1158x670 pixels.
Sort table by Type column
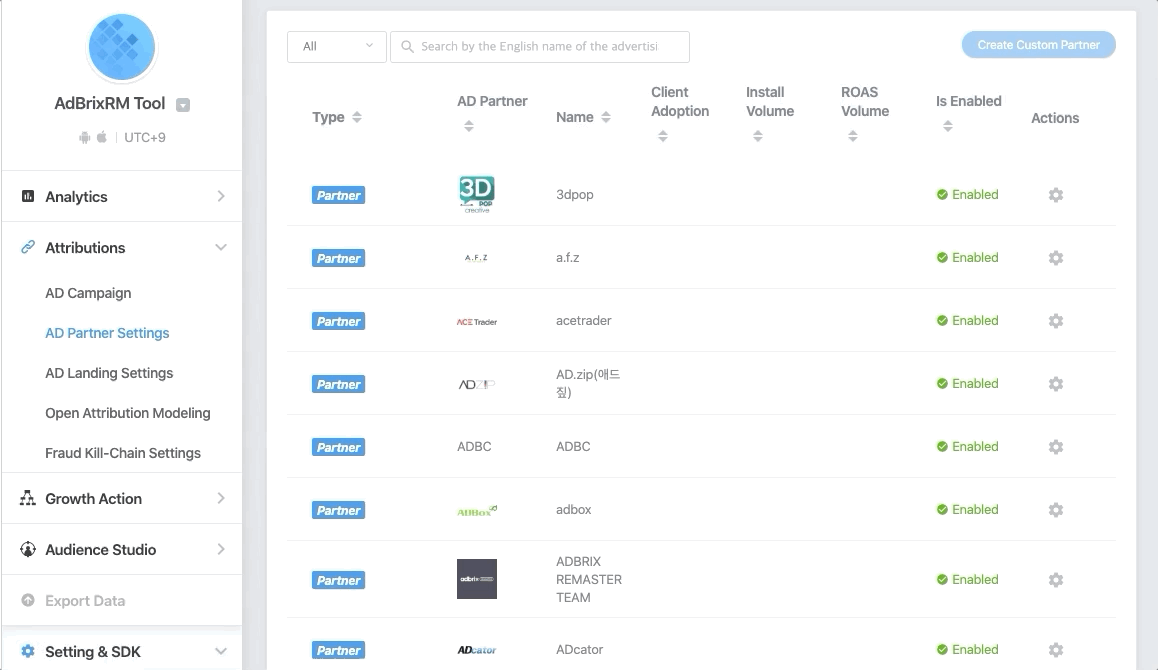tap(357, 117)
